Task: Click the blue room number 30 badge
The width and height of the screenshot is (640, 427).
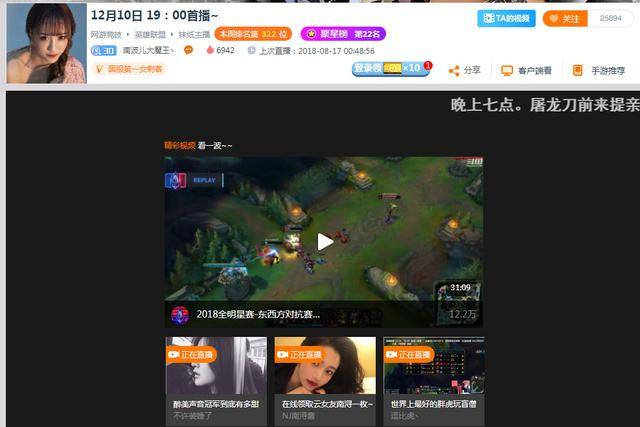Action: 104,51
